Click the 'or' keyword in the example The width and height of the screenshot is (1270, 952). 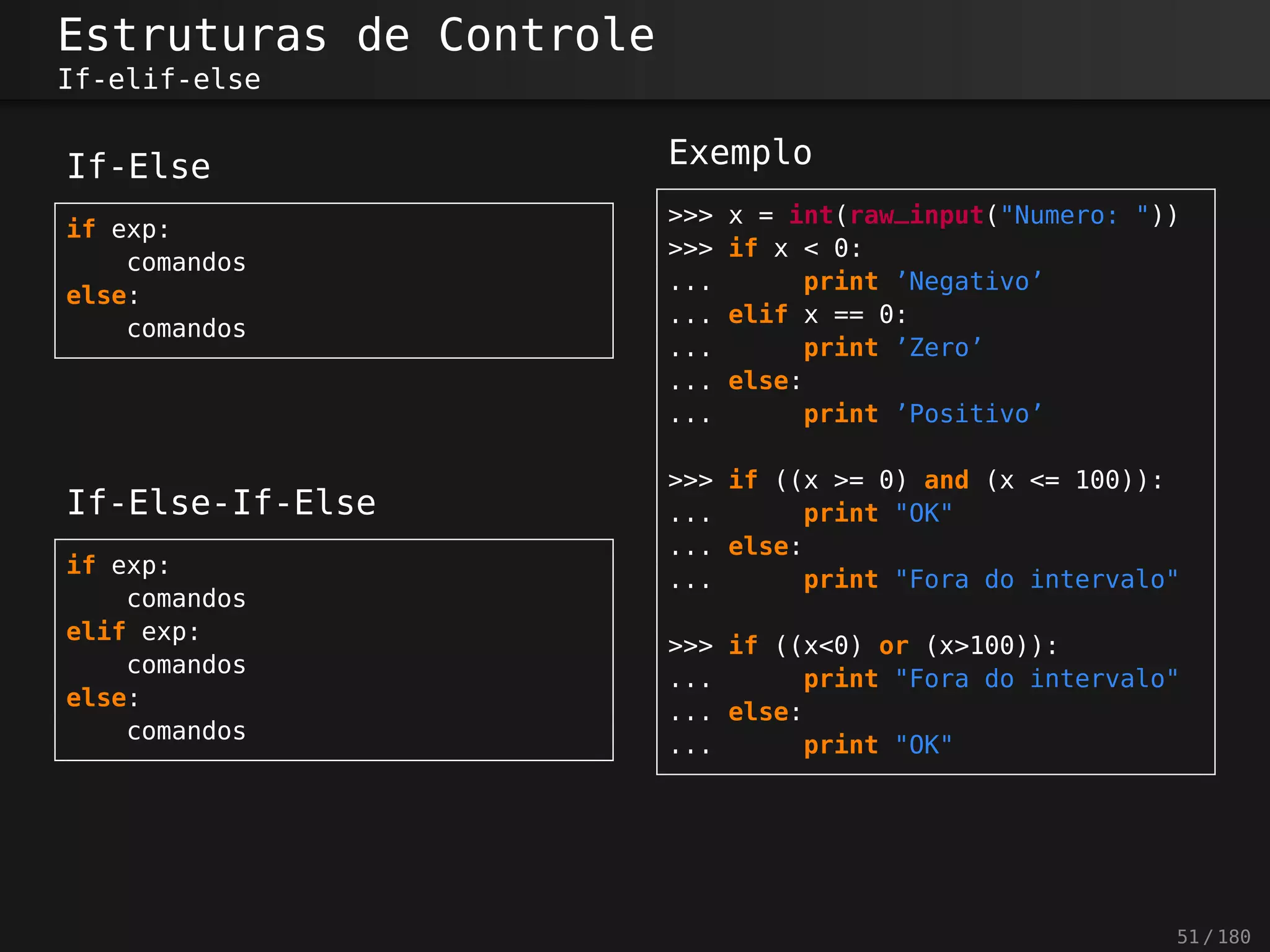click(x=894, y=646)
